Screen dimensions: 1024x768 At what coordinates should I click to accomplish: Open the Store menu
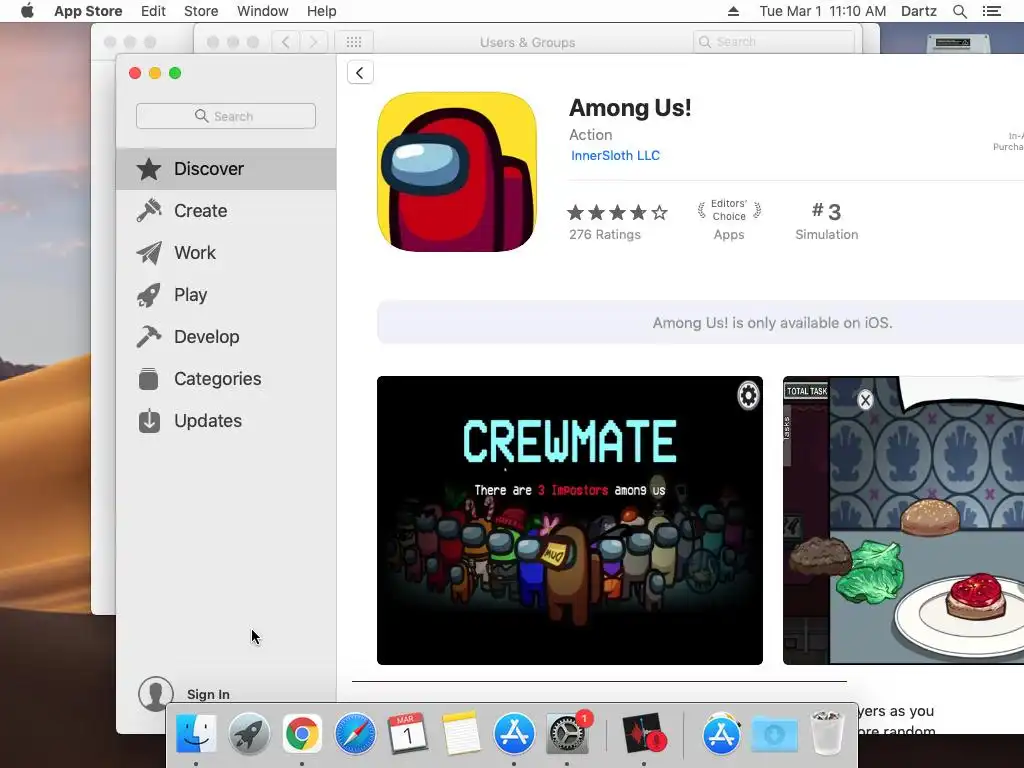pos(201,11)
